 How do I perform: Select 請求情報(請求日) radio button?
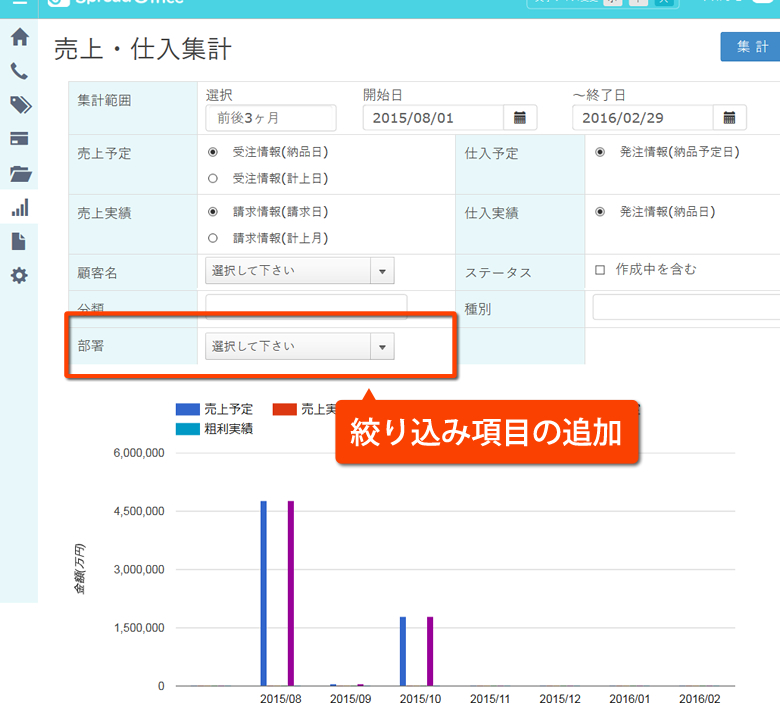[213, 212]
